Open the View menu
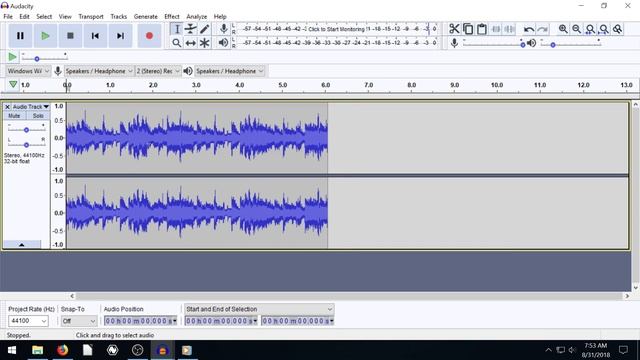 pos(65,17)
